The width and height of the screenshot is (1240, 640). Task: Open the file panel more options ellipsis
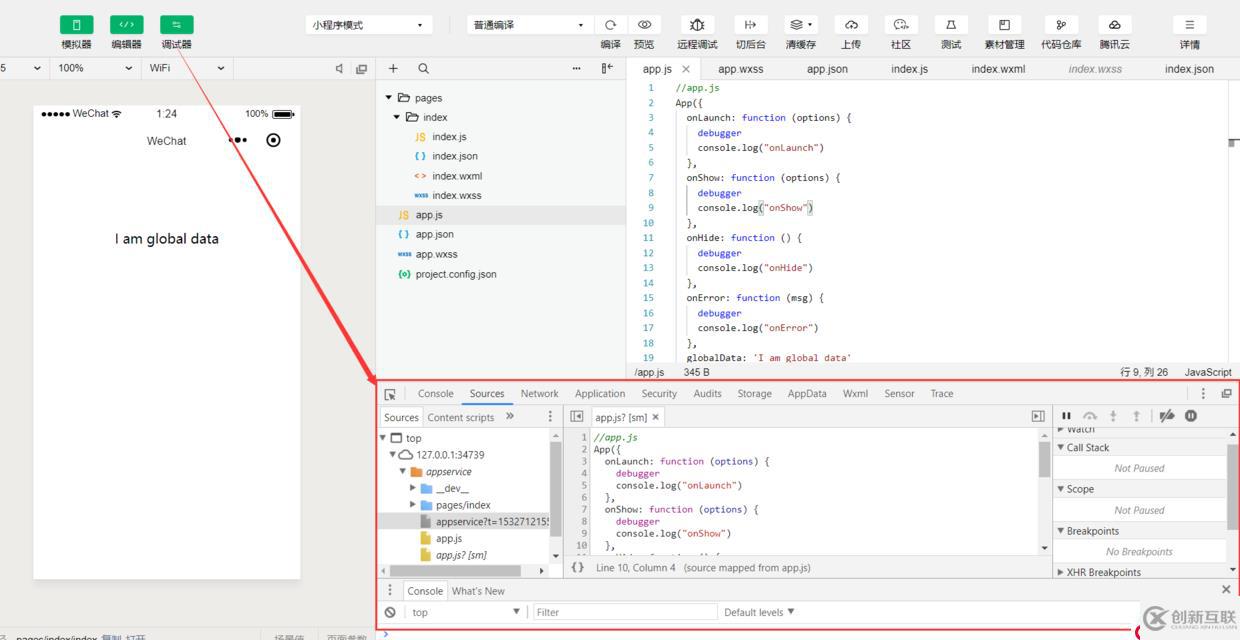coord(576,68)
